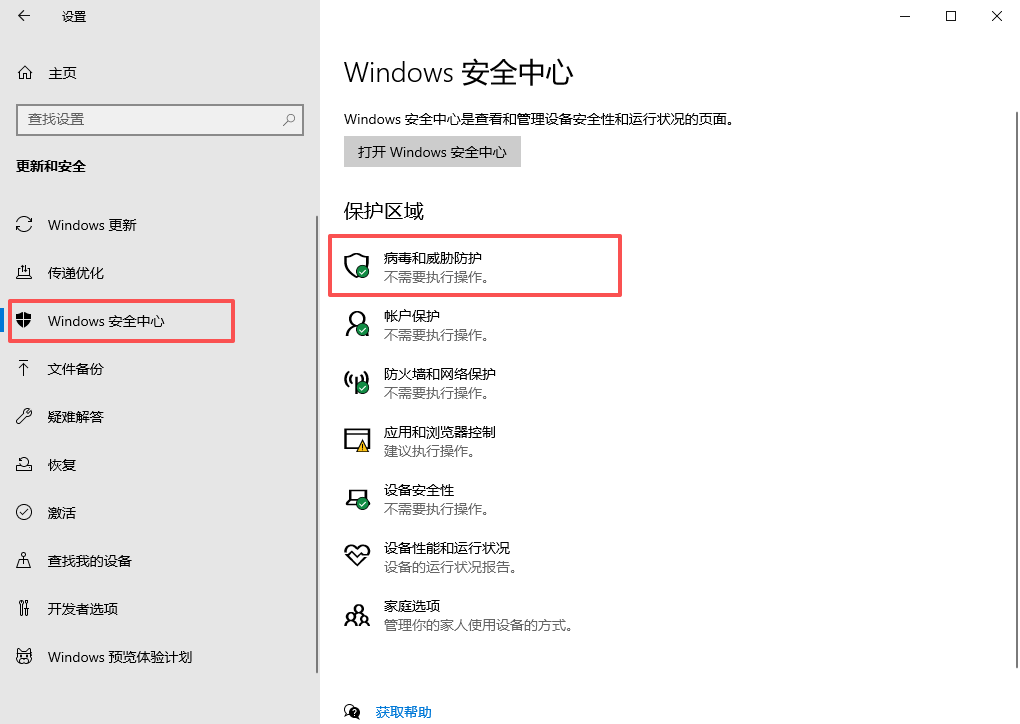The height and width of the screenshot is (724, 1020).
Task: Click the family options people icon
Action: [357, 615]
